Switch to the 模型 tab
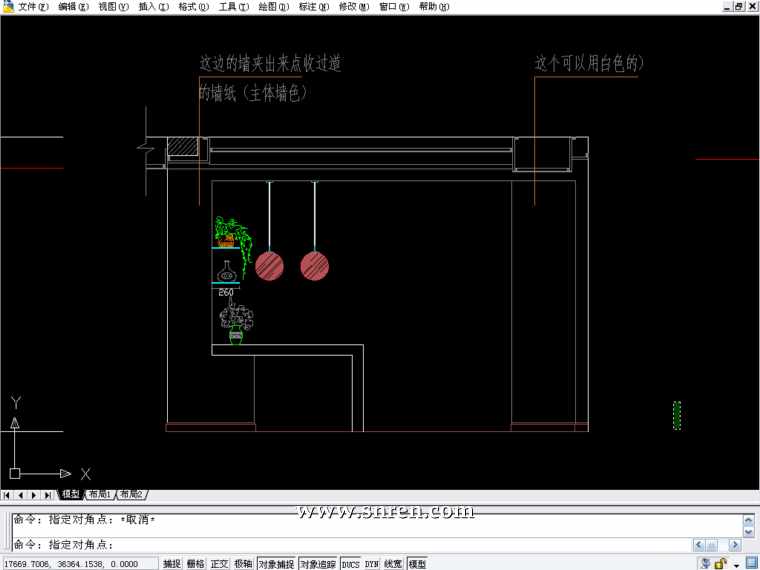 71,494
